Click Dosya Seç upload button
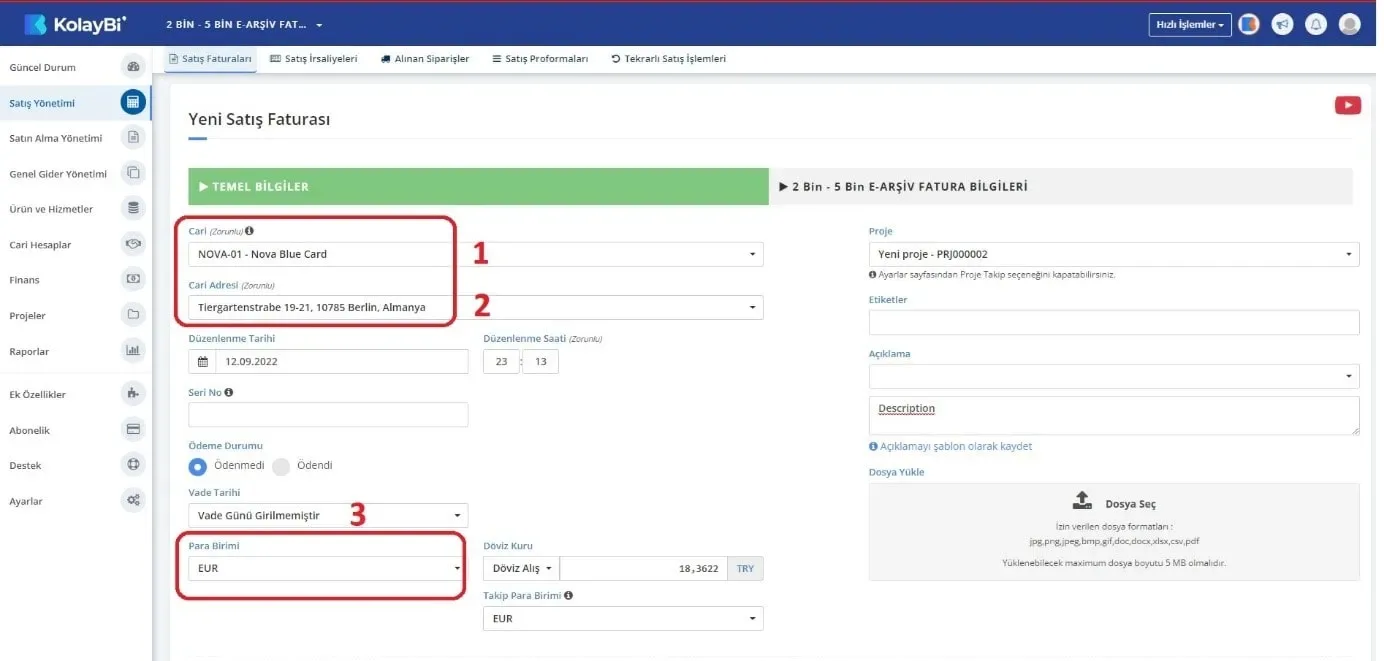Viewport: 1384px width, 661px height. [1114, 503]
